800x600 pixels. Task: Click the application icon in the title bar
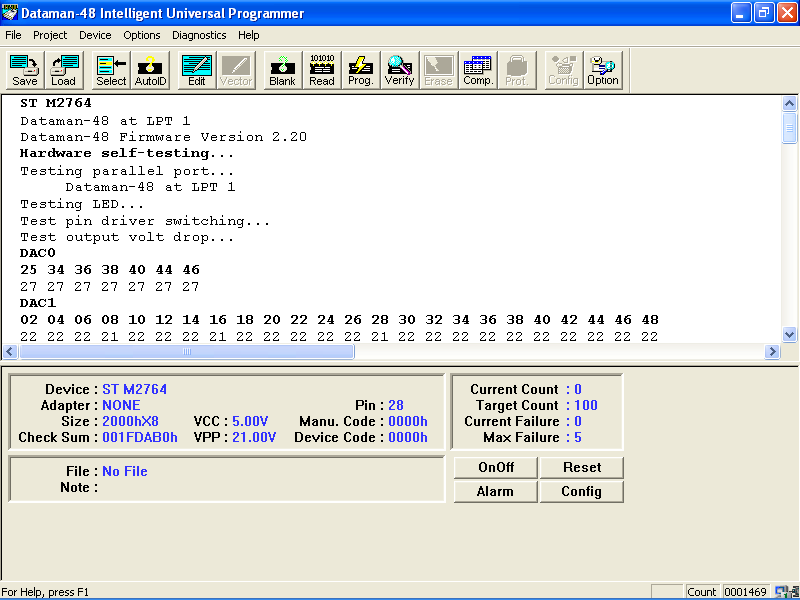[x=10, y=13]
